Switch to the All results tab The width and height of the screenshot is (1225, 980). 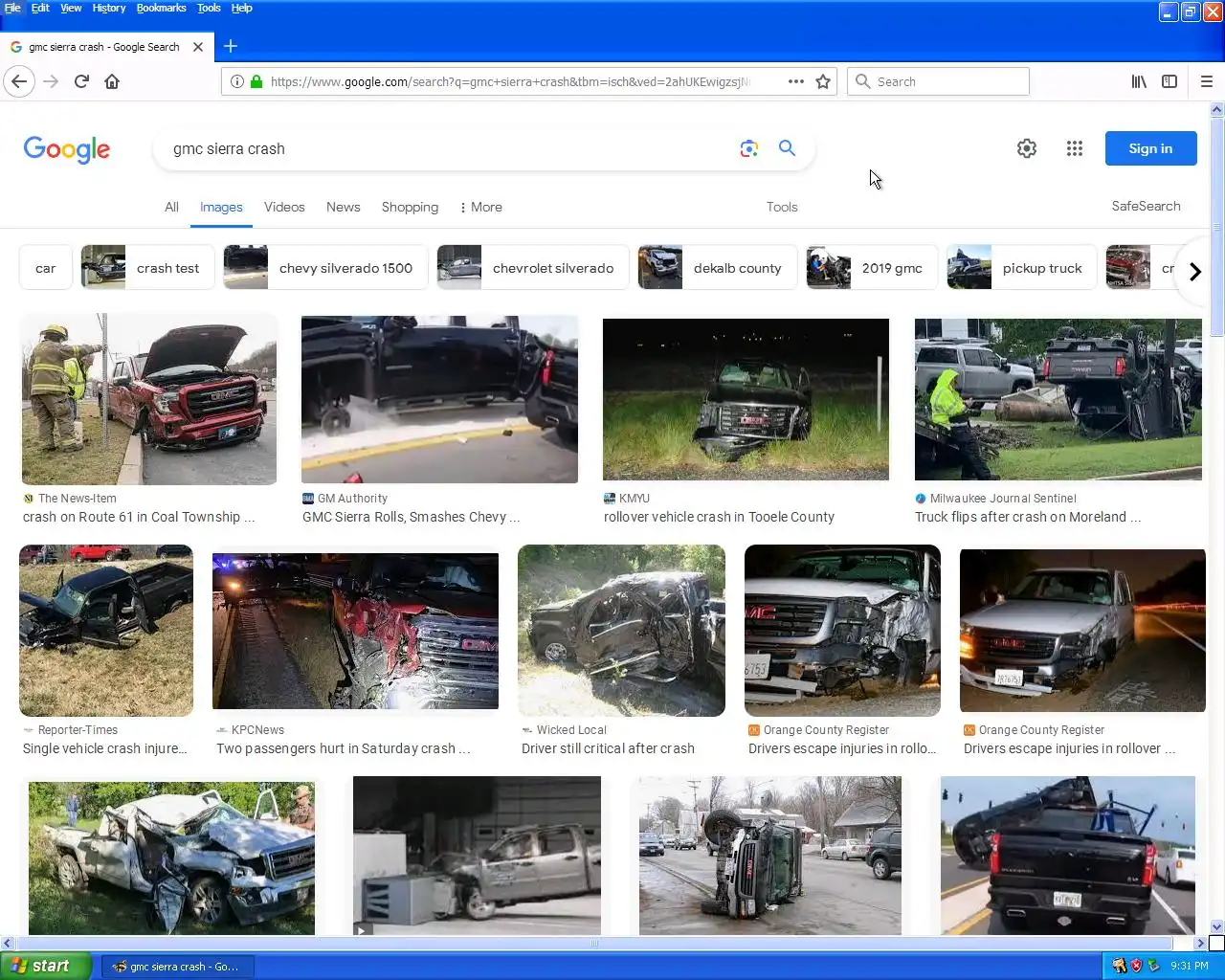tap(171, 207)
